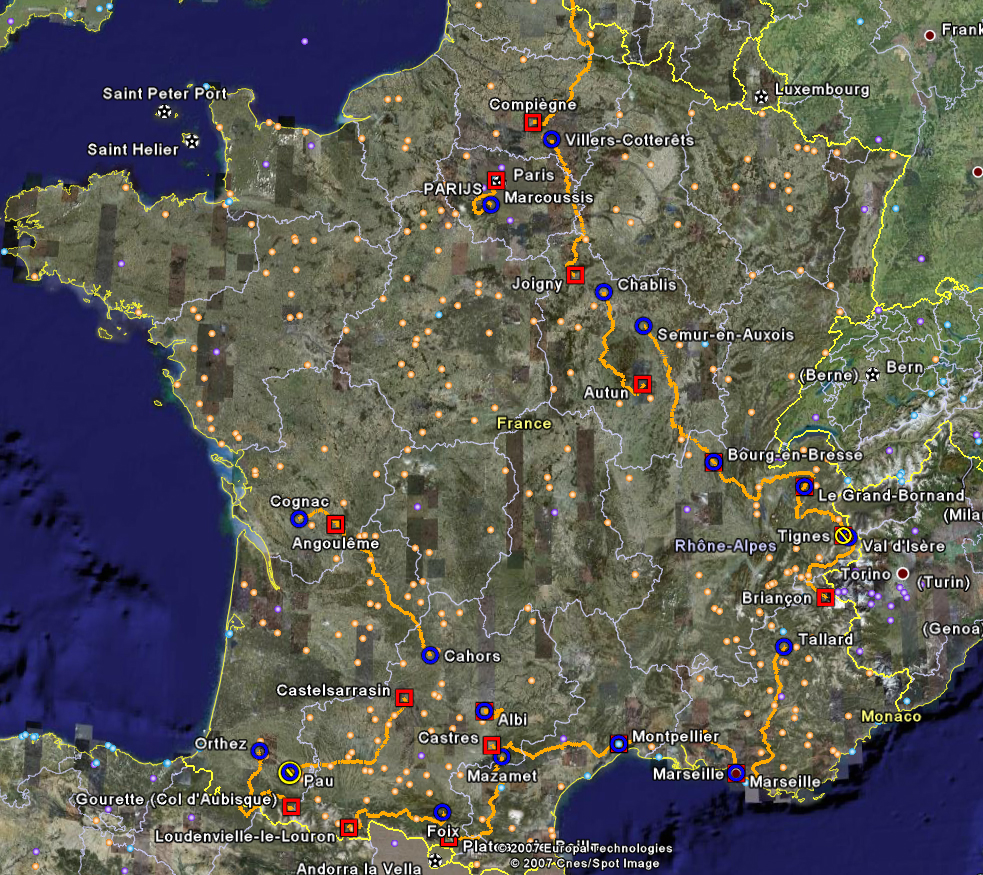Select the red square marker at Loudenvielle-le-Louron

tap(349, 828)
